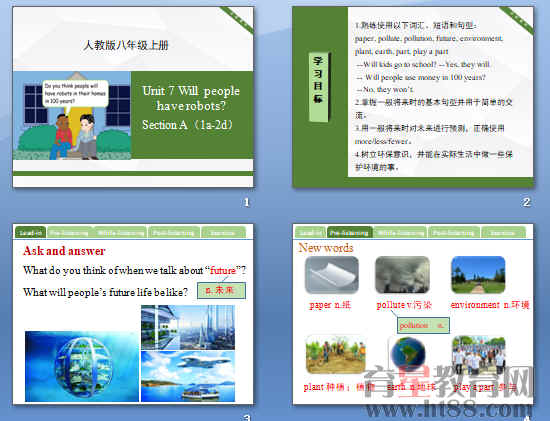Select the planting trees picture
Screen dimensions: 550x421
(336, 355)
